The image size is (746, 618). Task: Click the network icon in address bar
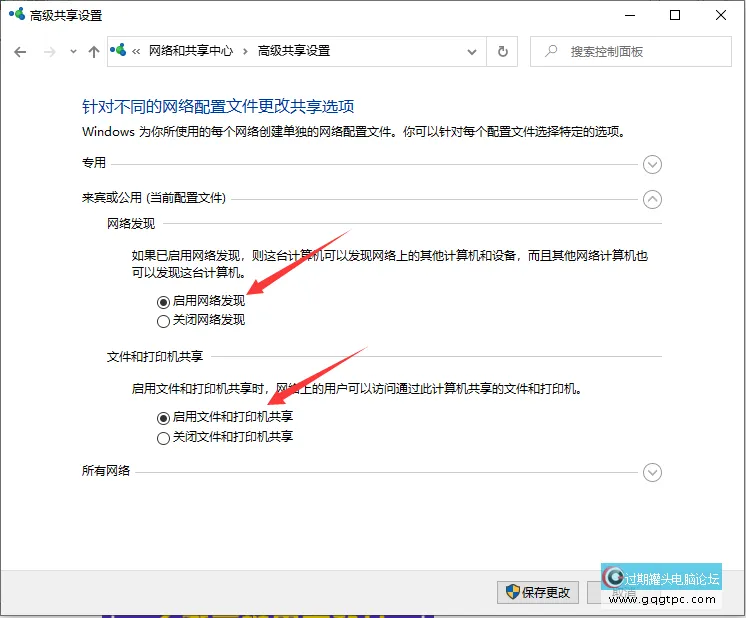pyautogui.click(x=118, y=50)
